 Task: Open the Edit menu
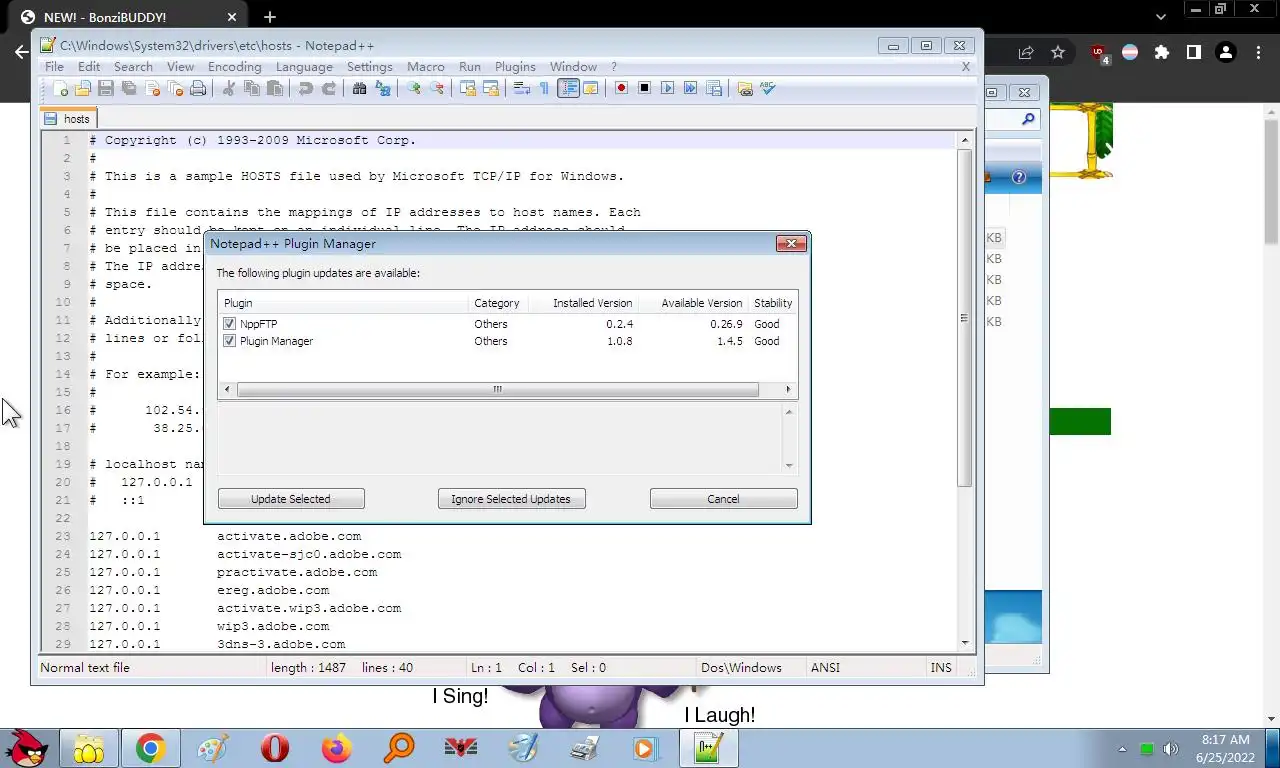click(89, 67)
